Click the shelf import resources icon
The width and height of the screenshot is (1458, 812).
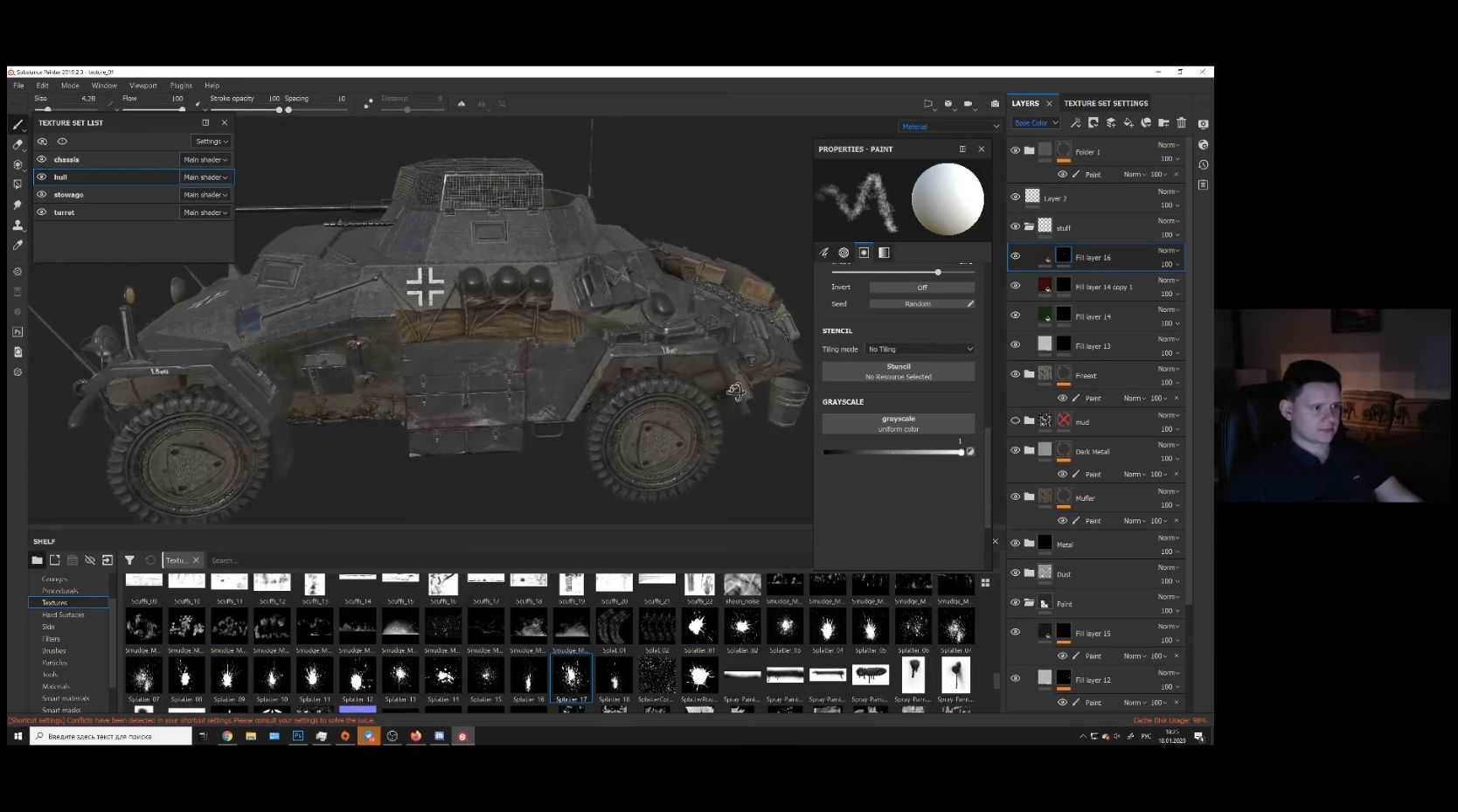(108, 560)
